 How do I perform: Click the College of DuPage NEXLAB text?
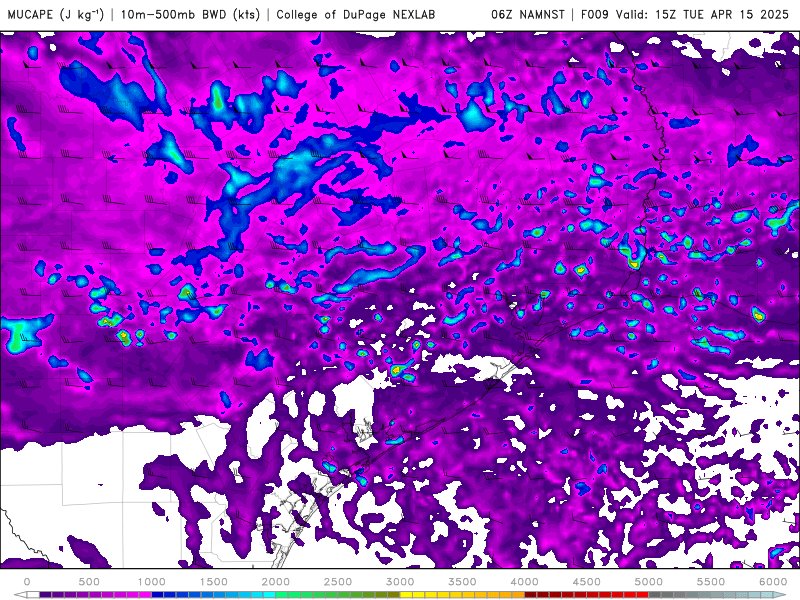(x=356, y=14)
